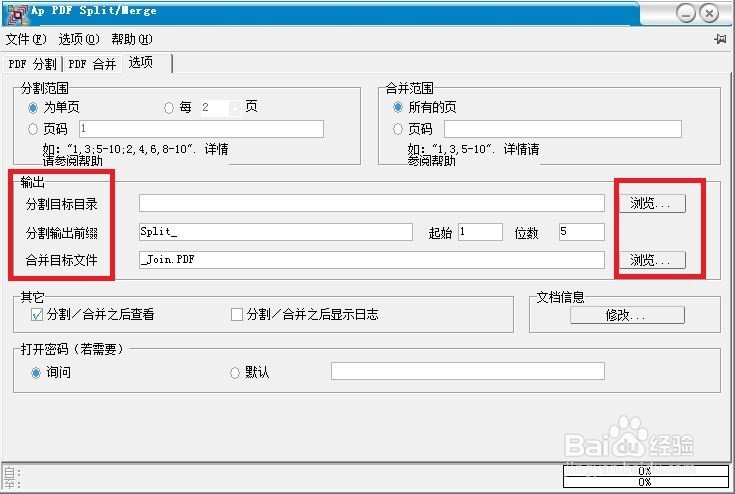Screen dimensions: 735x494
Task: Click the 分割输出前缀 label
Action: pyautogui.click(x=61, y=233)
